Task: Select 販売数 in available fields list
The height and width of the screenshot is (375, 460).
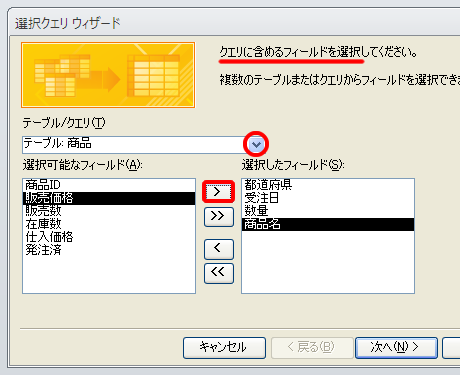Action: click(x=109, y=211)
